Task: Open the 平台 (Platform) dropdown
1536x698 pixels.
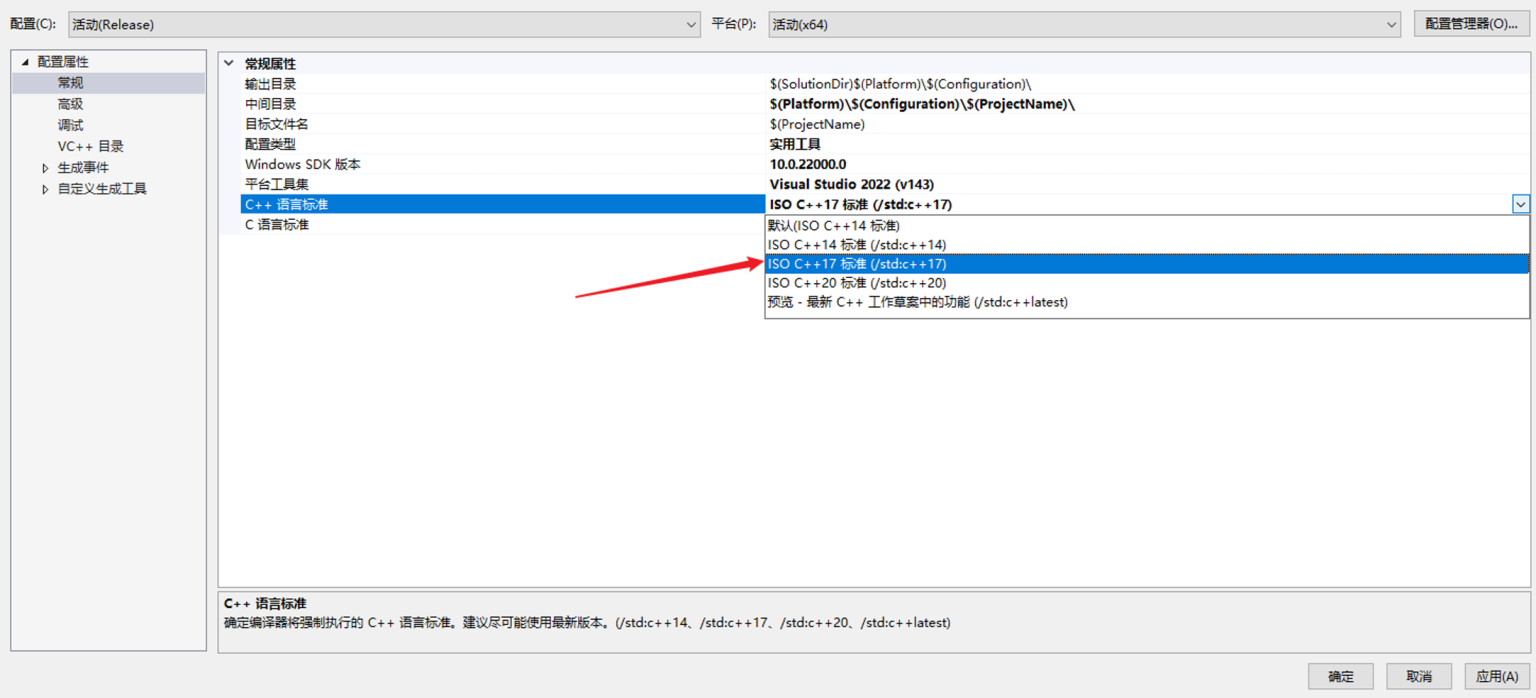Action: pos(1084,25)
